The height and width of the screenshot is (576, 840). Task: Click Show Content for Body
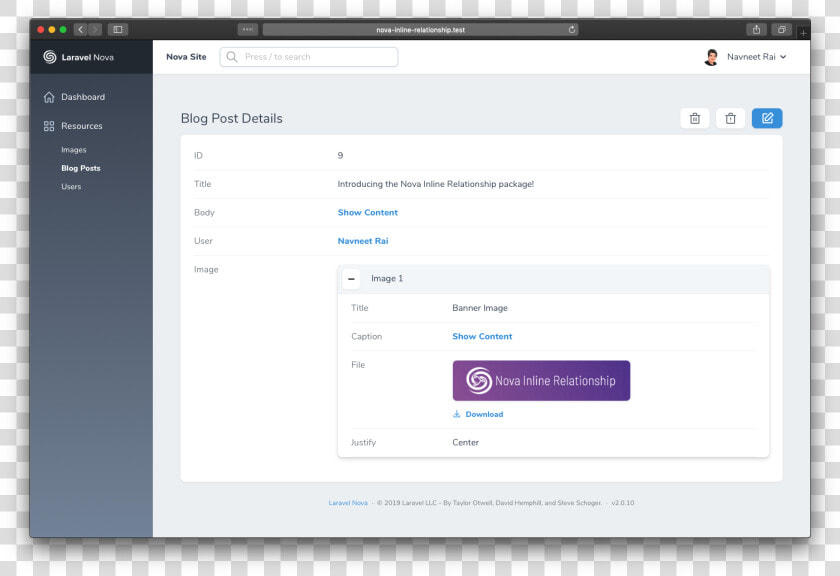click(x=368, y=213)
